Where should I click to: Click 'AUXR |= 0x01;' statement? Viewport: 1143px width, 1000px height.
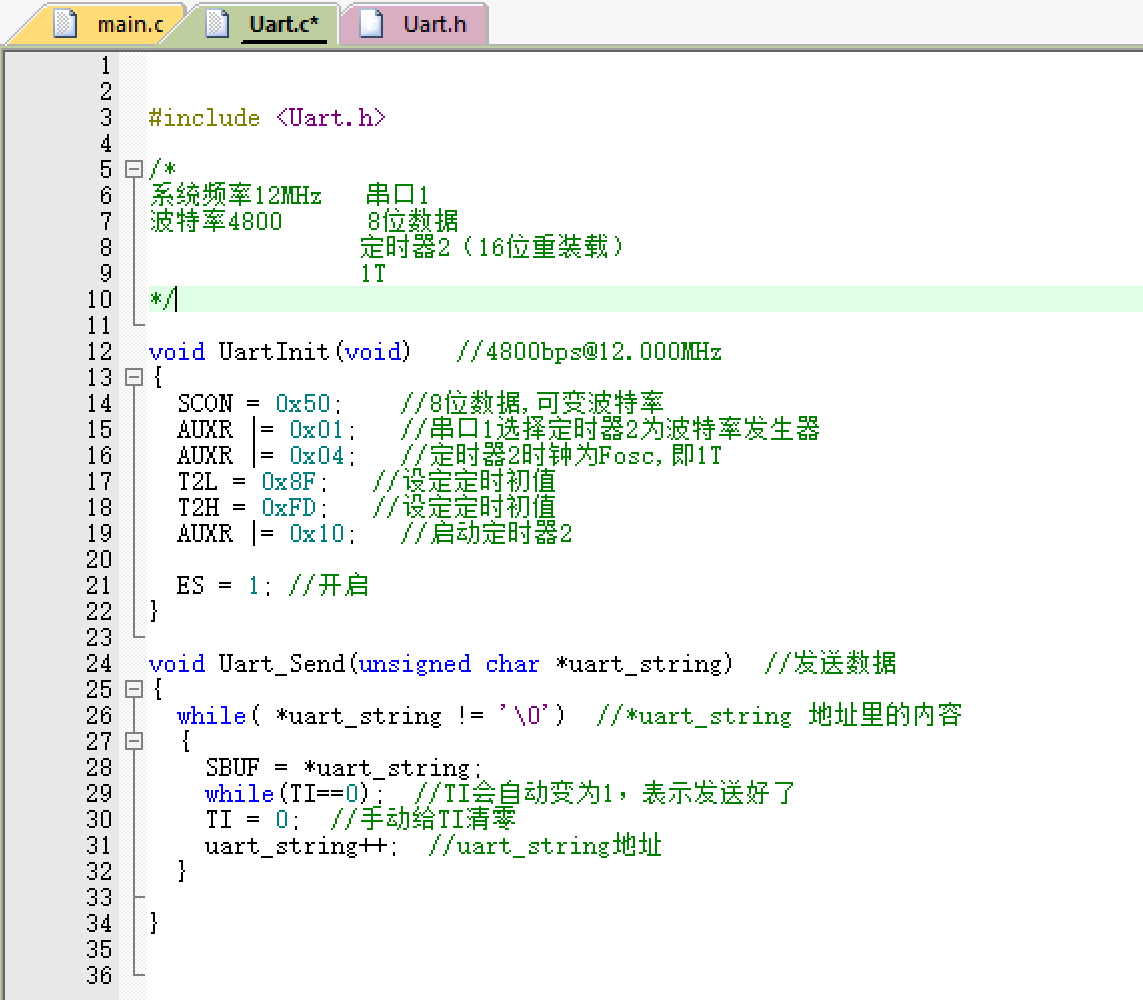(266, 429)
